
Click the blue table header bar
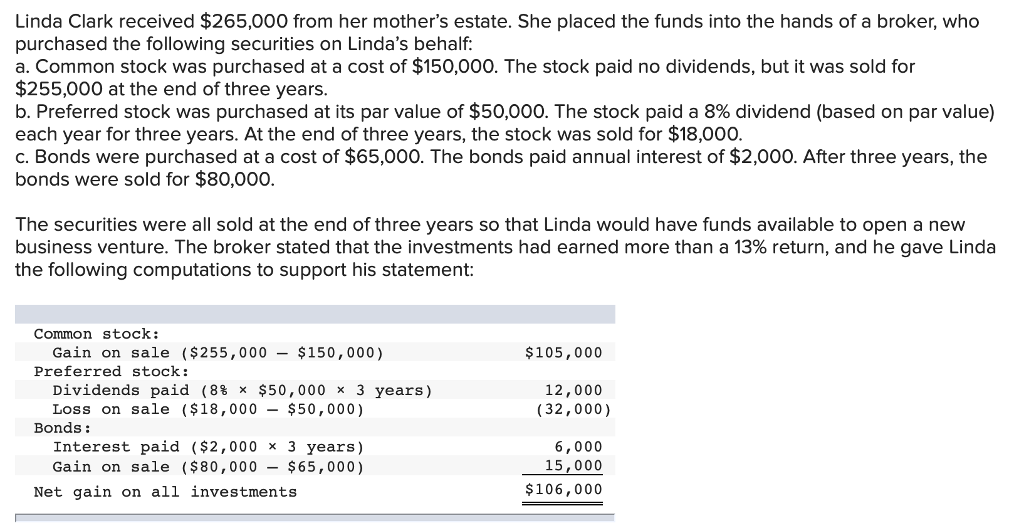coord(315,314)
